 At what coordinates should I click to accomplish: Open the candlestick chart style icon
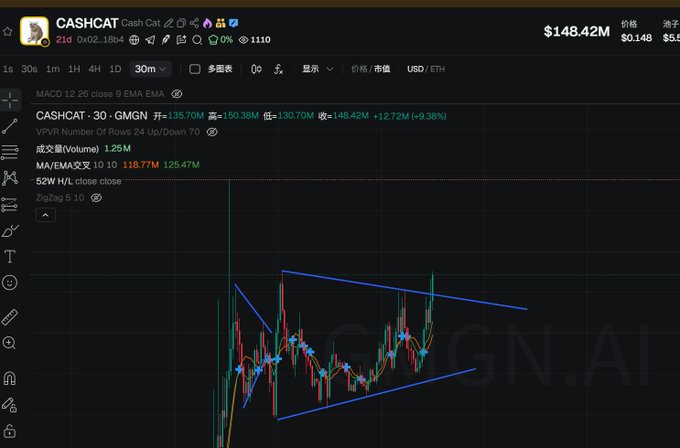(256, 69)
